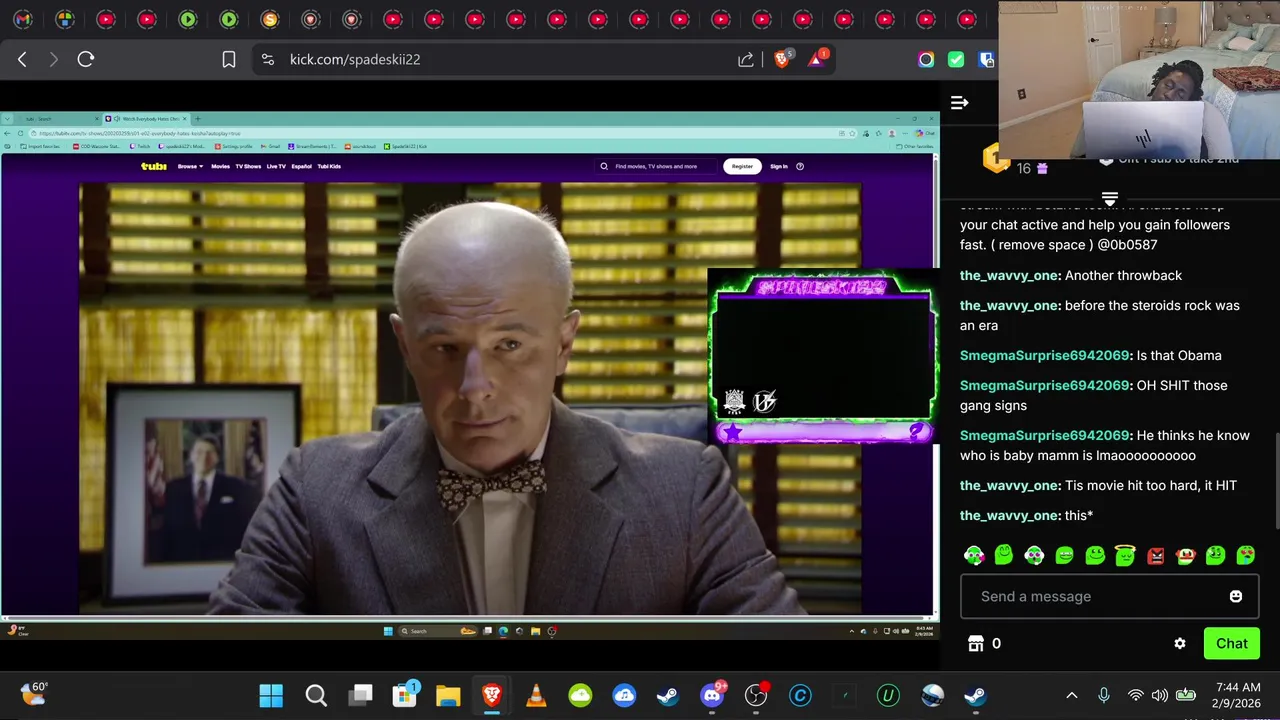Open Discord on taskbar

(x=712, y=695)
